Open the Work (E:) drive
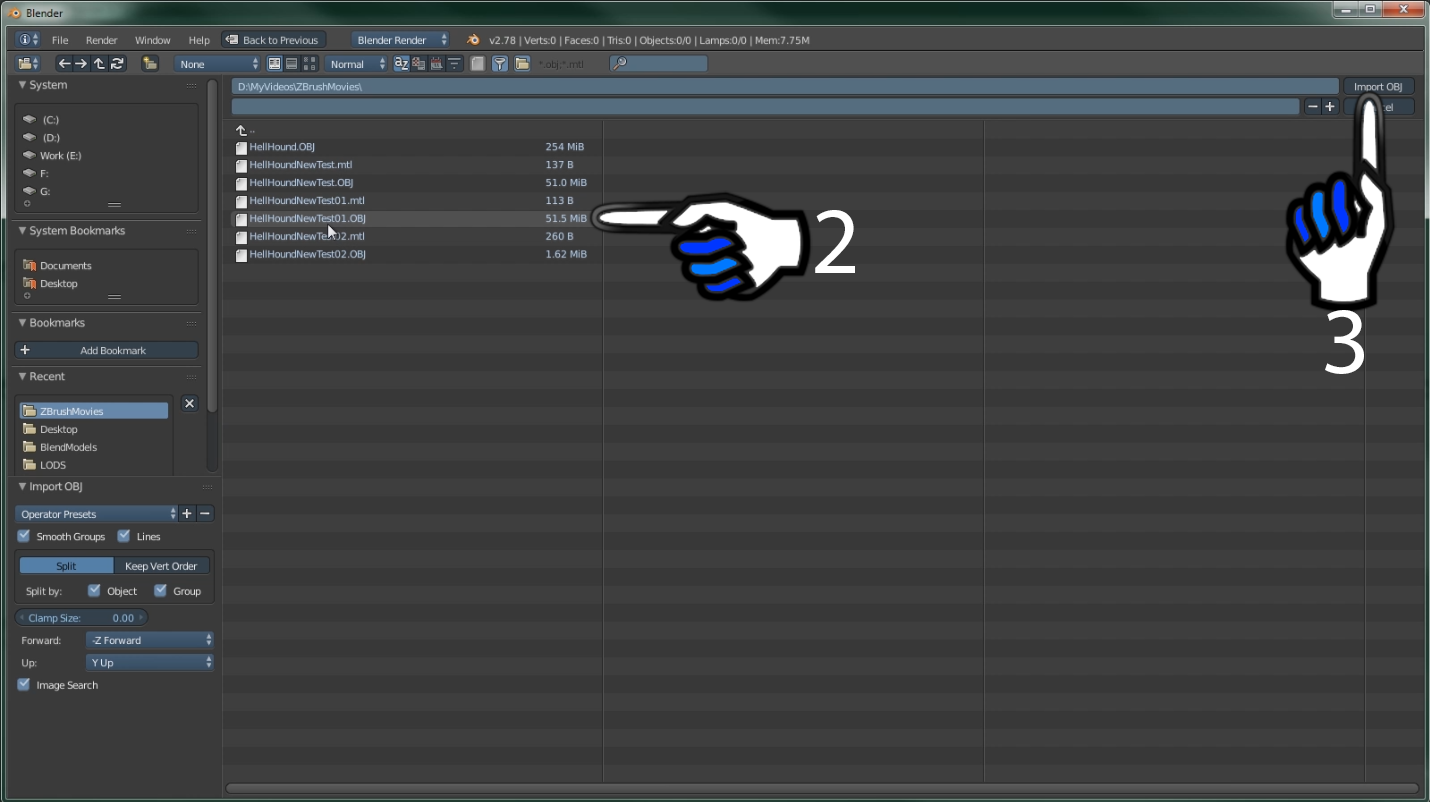1430x802 pixels. 60,155
